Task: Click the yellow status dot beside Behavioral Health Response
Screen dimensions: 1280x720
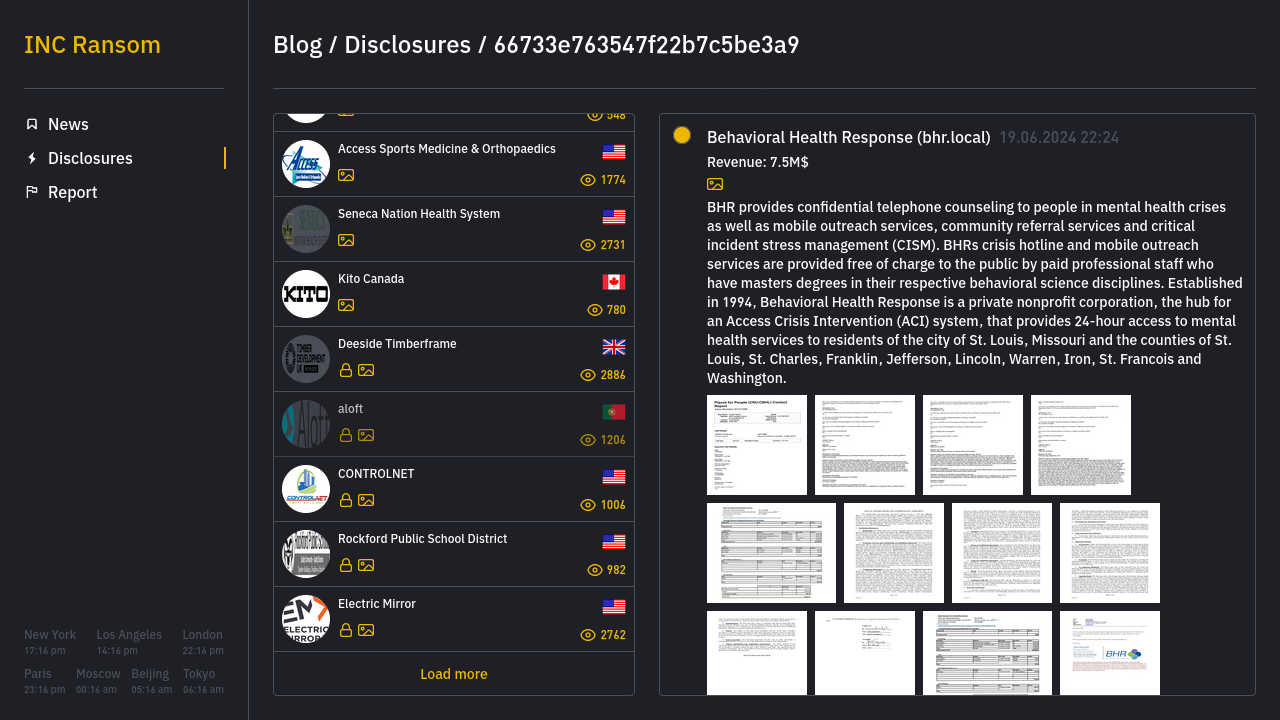Action: point(682,135)
